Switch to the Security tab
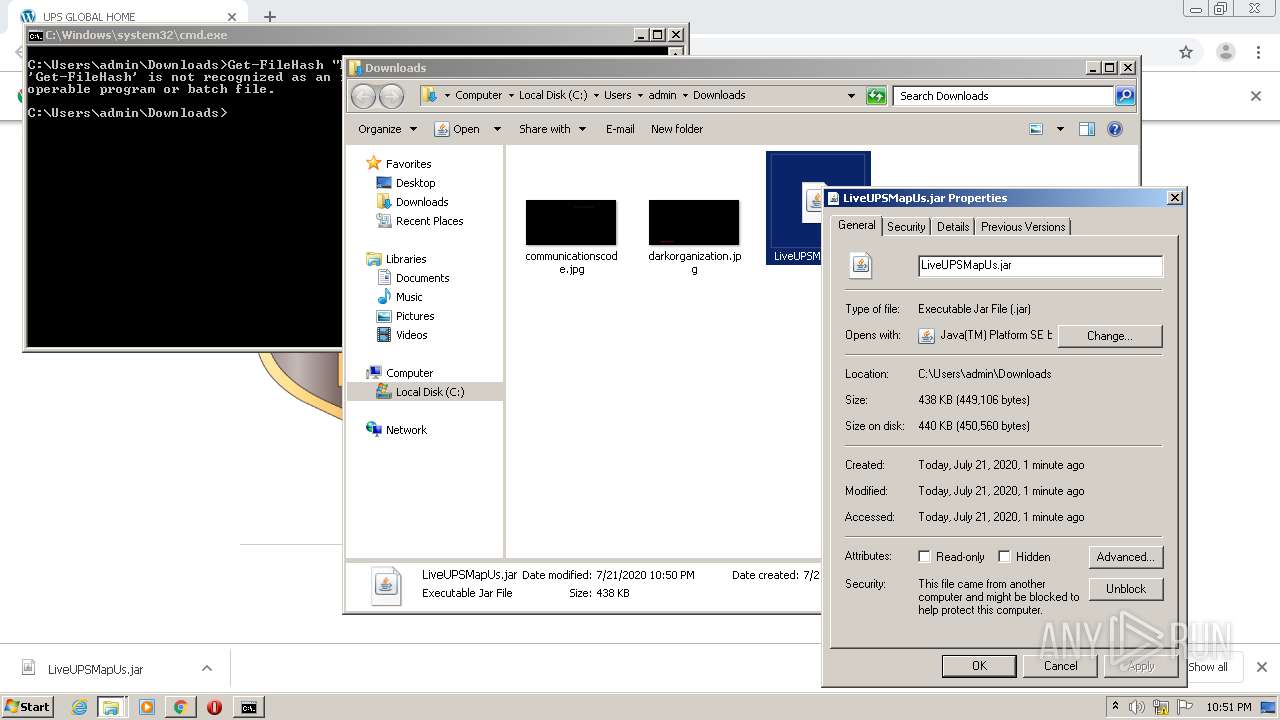The height and width of the screenshot is (720, 1280). click(906, 227)
